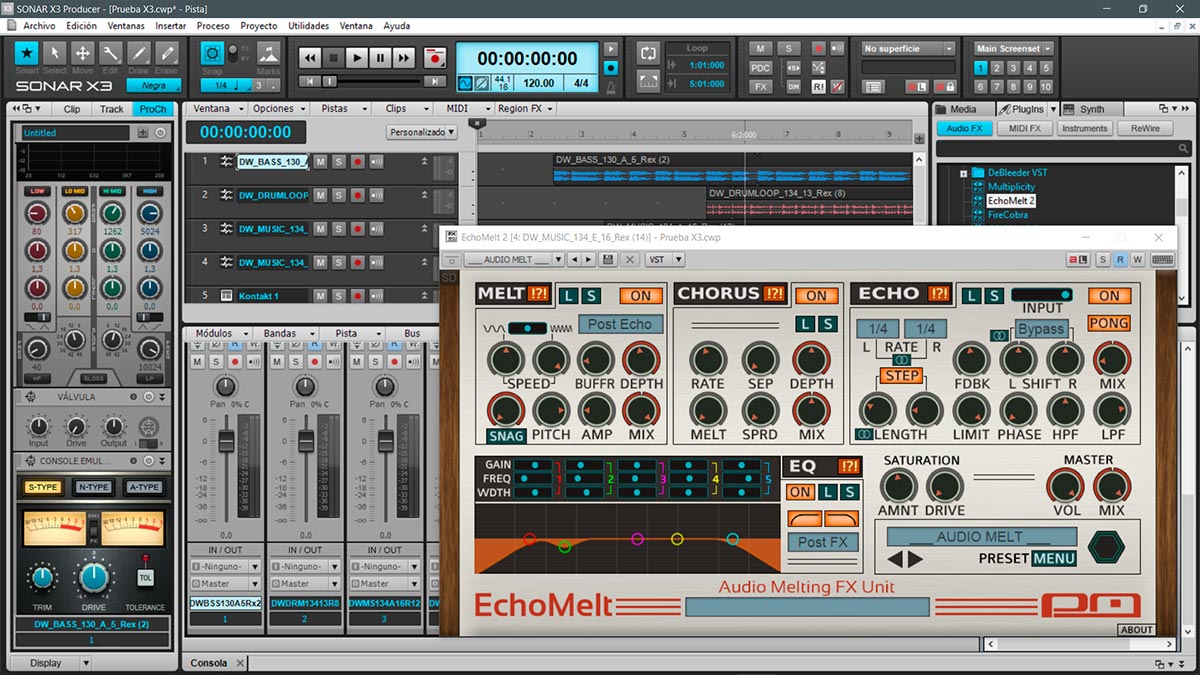Viewport: 1200px width, 675px height.
Task: Select FireCobra in the plugin list
Action: [x=1008, y=214]
